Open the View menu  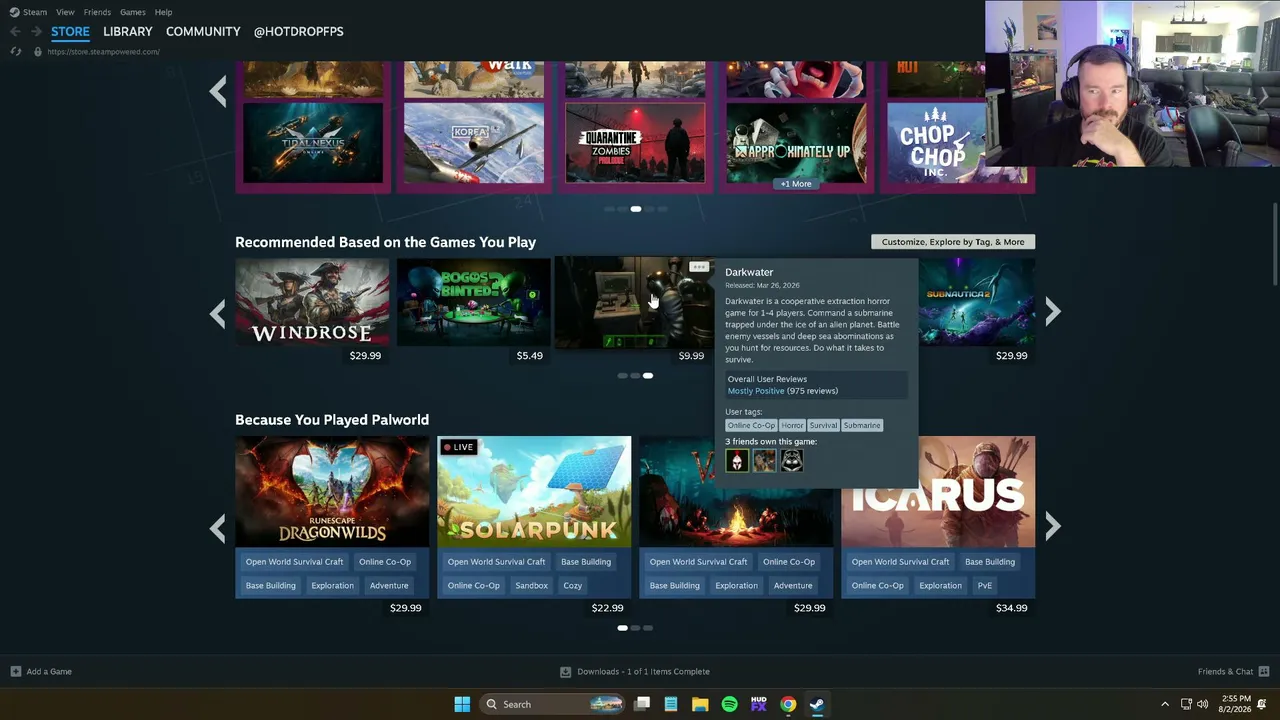point(65,12)
